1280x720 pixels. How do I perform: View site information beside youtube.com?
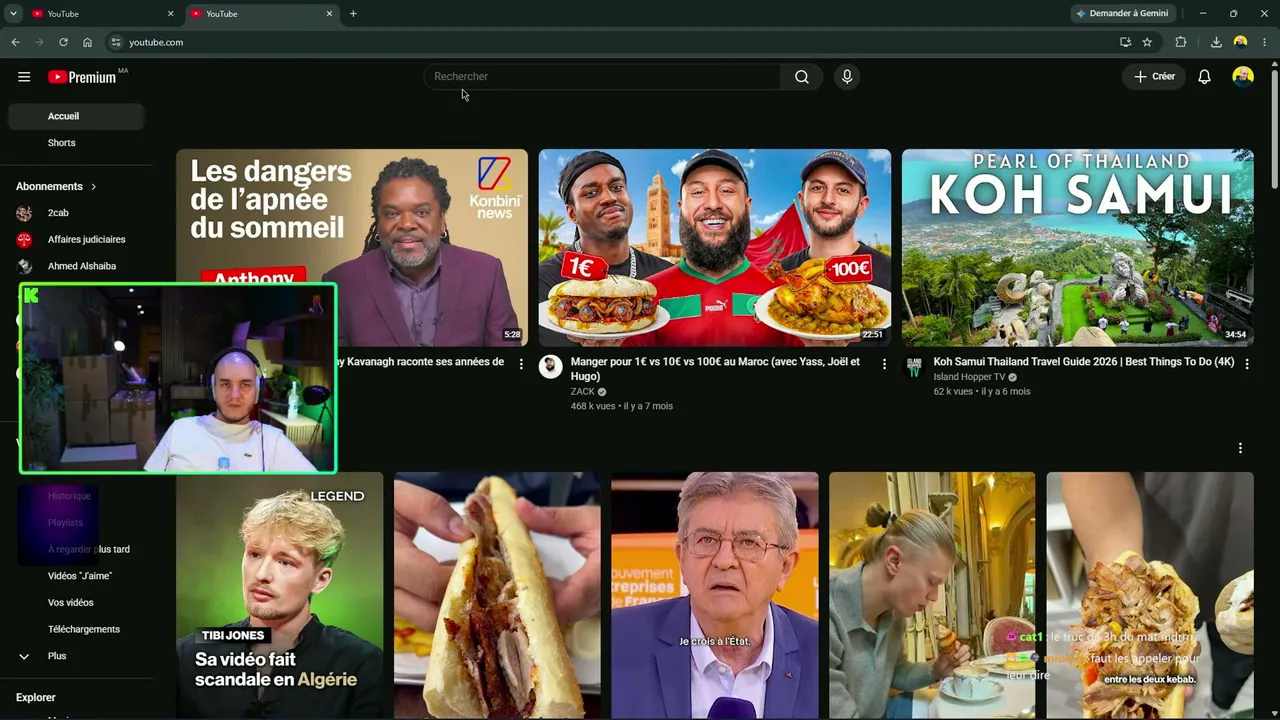point(116,42)
